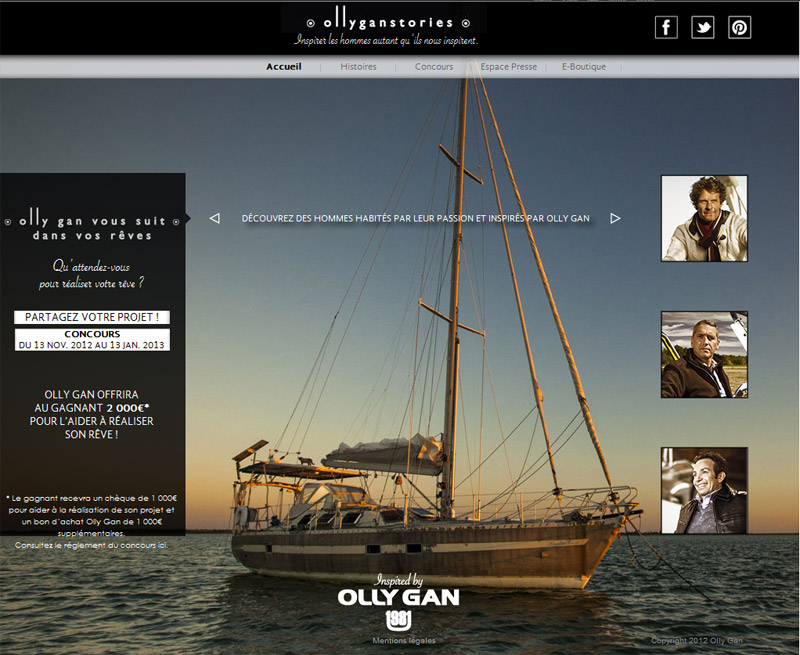This screenshot has width=800, height=655.
Task: Click the Copyright 2012 Olly Gan text
Action: point(697,641)
